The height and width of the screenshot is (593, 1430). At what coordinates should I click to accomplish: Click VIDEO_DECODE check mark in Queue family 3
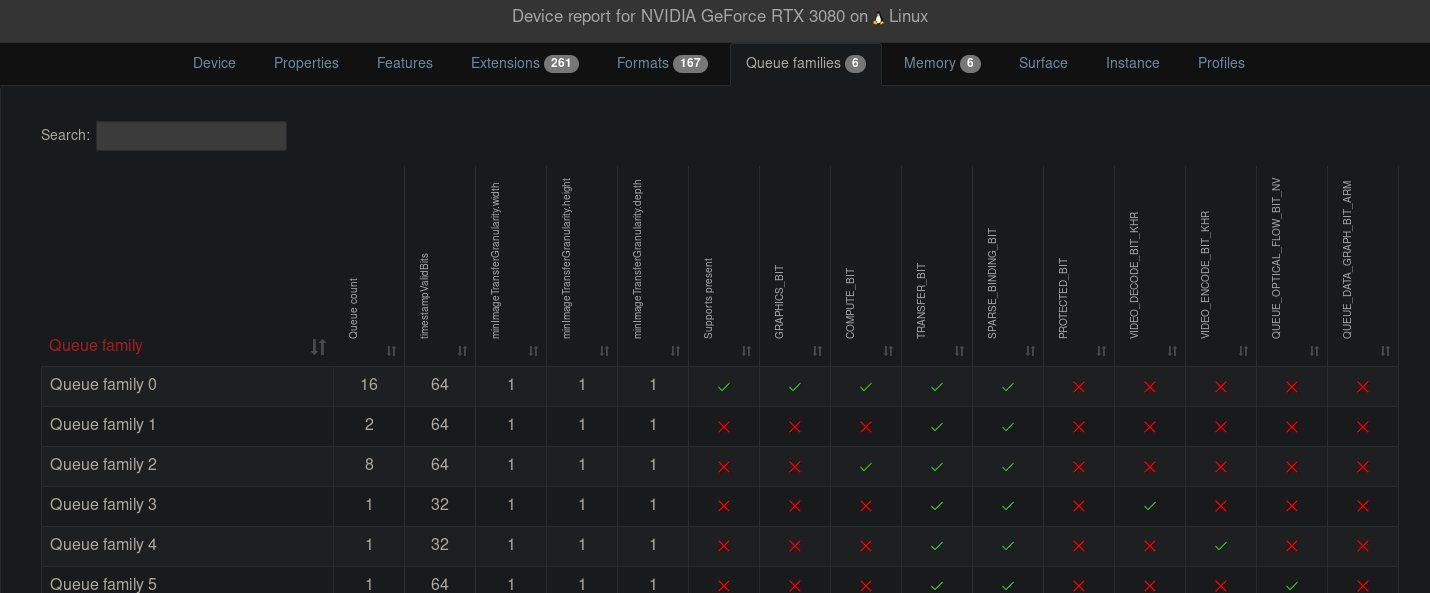coord(1150,506)
